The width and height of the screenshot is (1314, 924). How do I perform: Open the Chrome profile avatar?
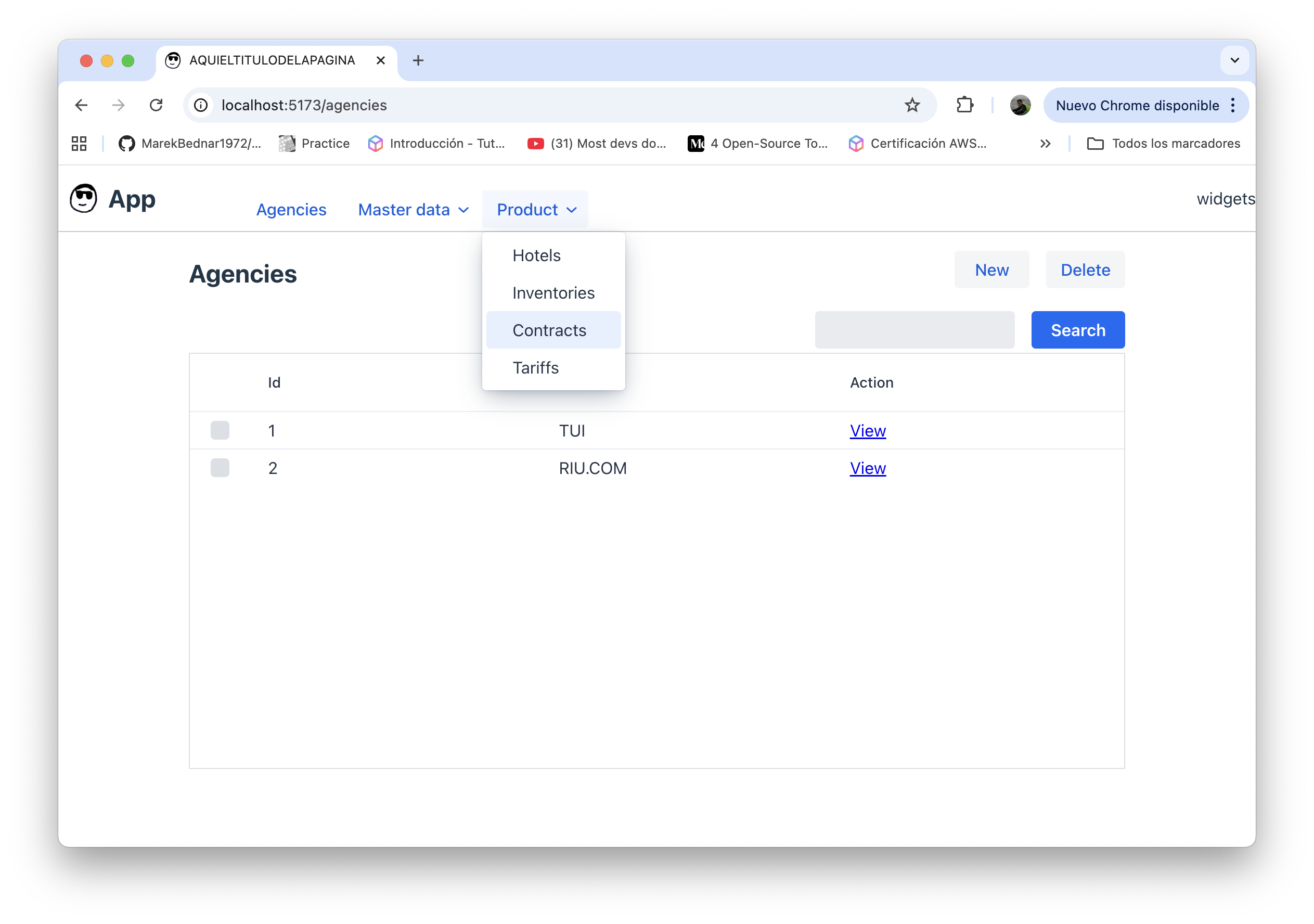pyautogui.click(x=1020, y=105)
